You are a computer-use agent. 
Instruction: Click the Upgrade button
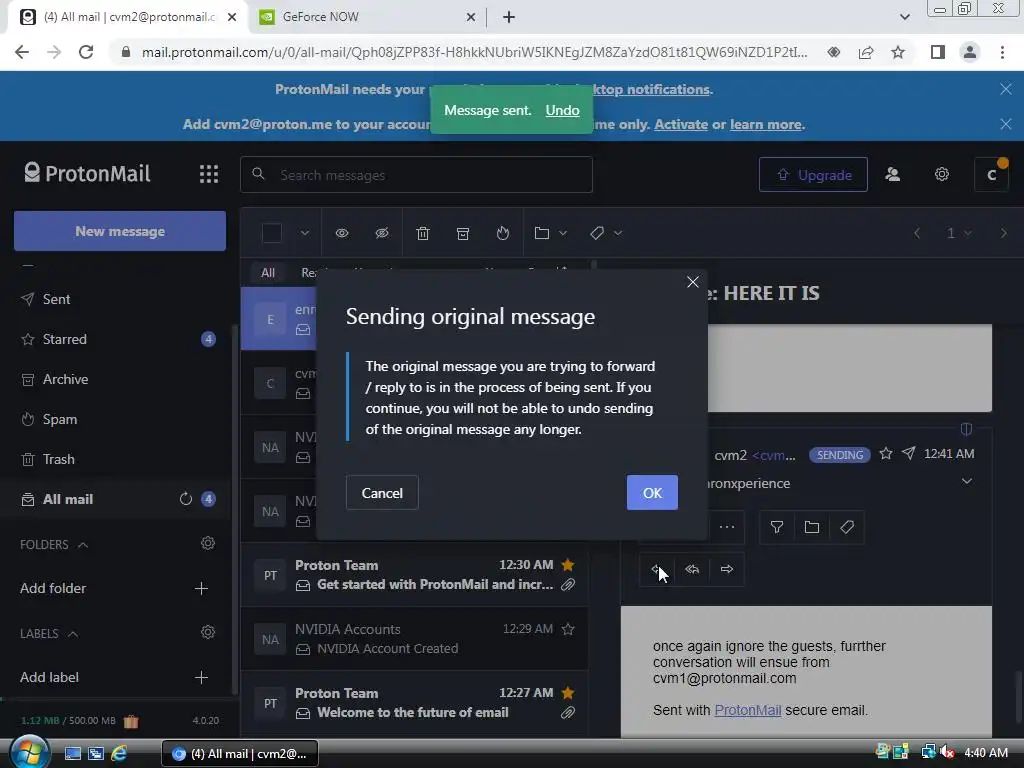(813, 174)
